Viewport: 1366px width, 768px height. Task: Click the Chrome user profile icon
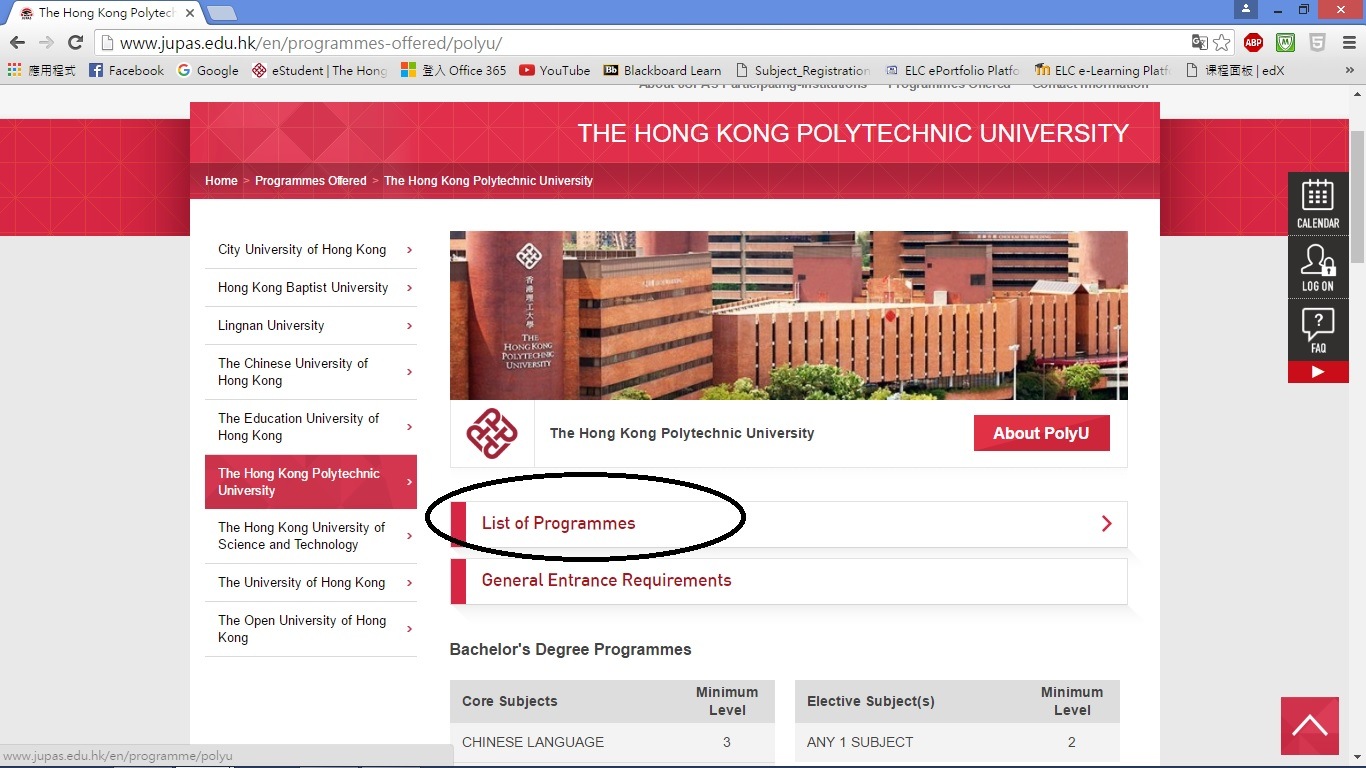(x=1245, y=9)
